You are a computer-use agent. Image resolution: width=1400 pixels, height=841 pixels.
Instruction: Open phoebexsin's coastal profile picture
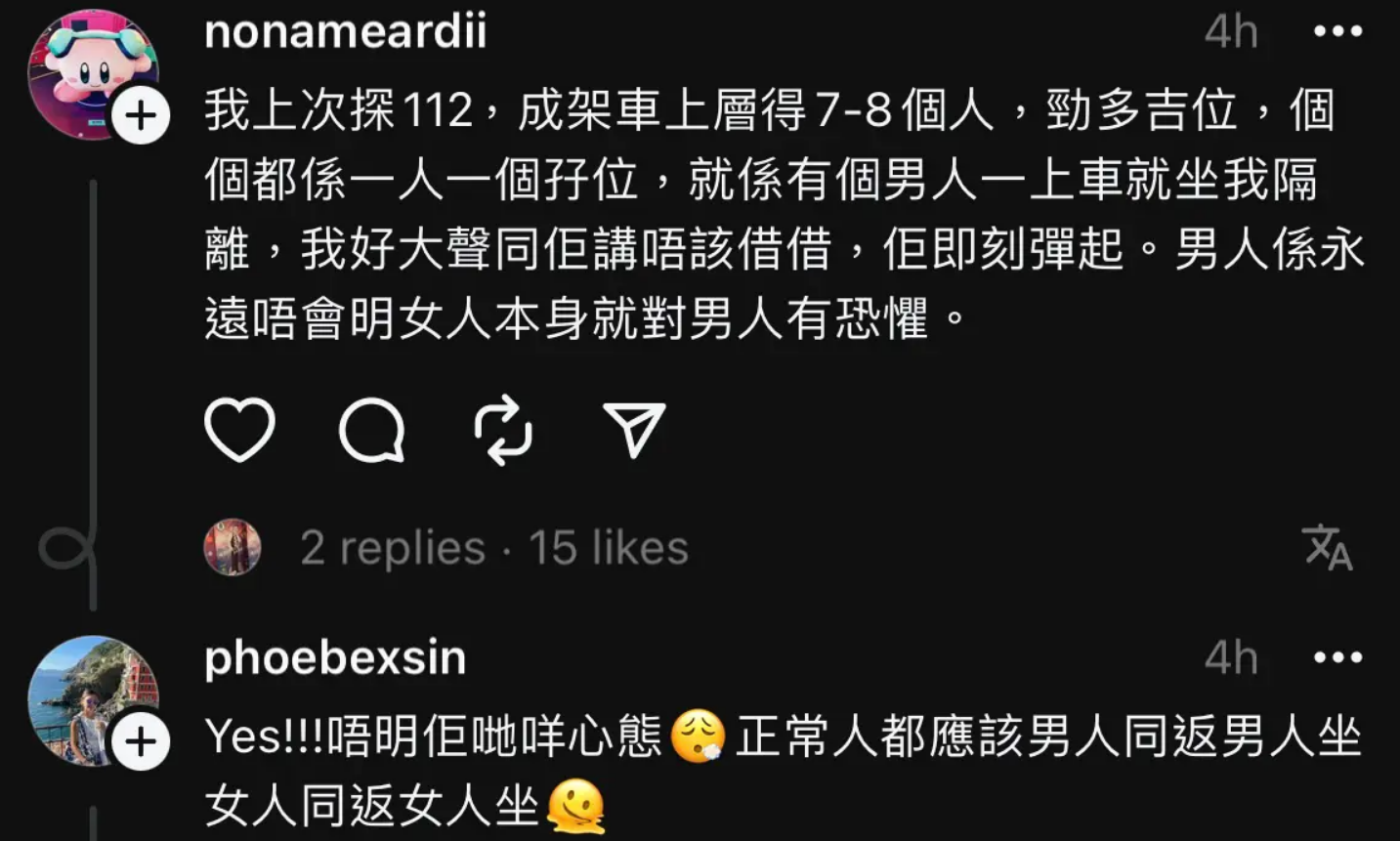[x=91, y=699]
